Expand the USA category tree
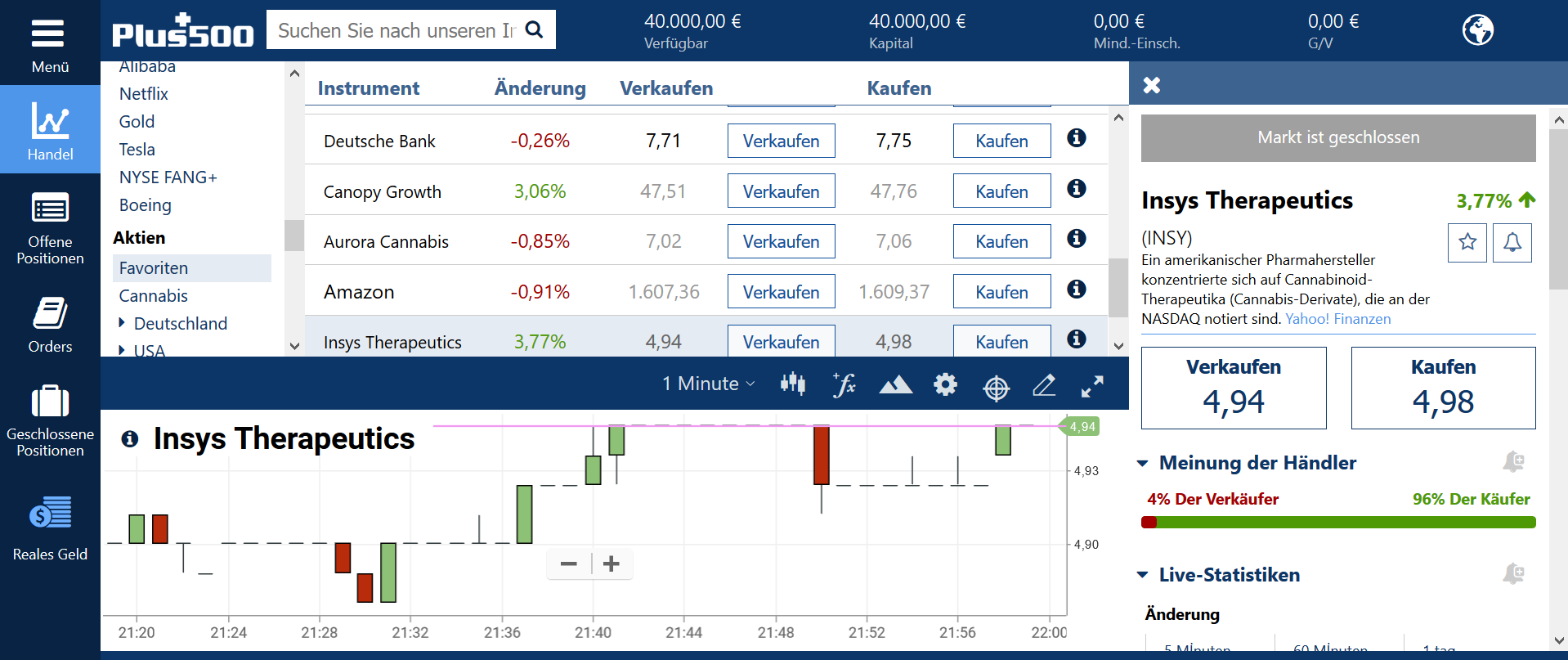This screenshot has height=660, width=1568. pos(122,351)
